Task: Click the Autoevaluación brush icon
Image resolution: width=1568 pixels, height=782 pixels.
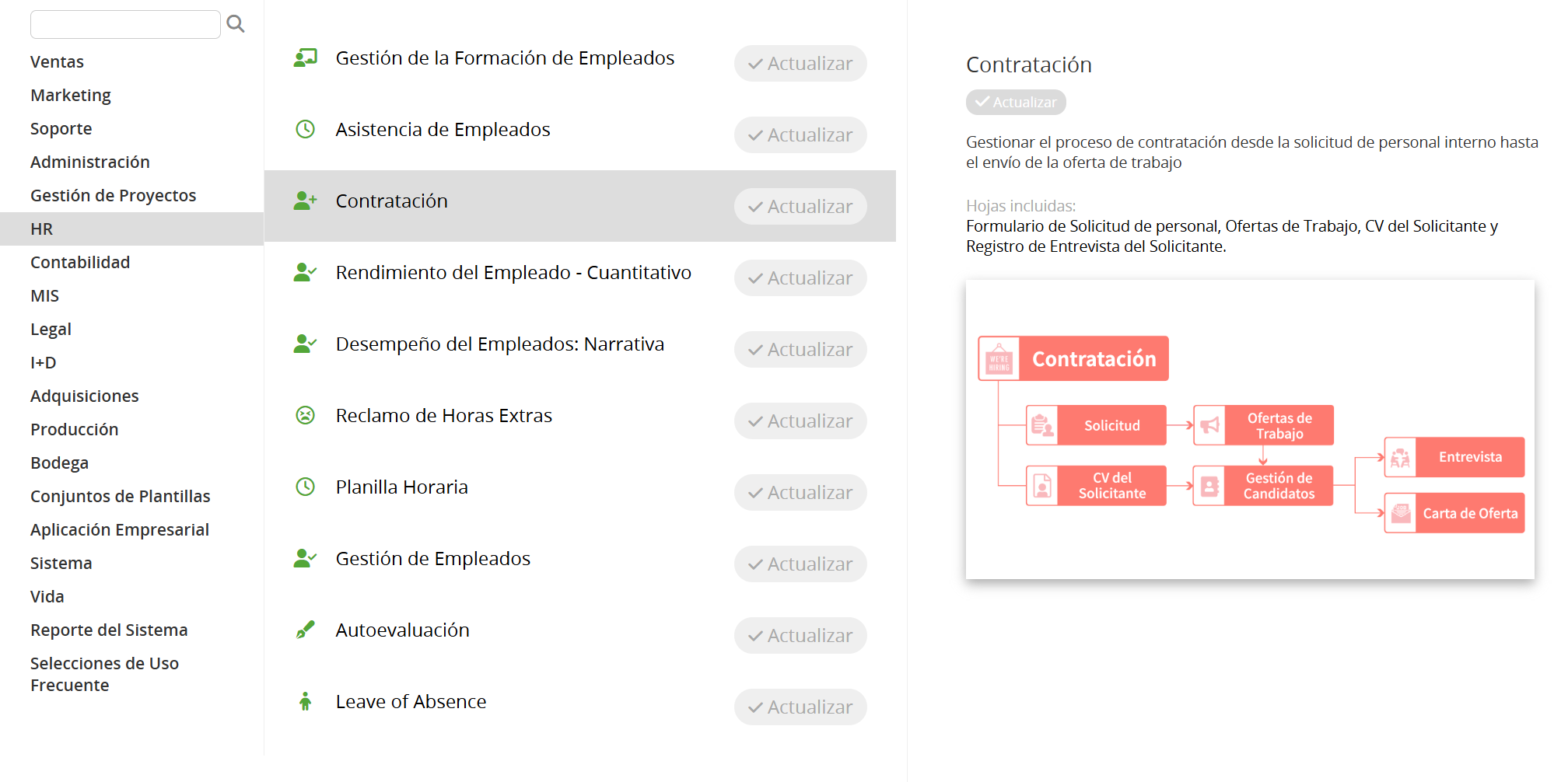Action: tap(306, 630)
